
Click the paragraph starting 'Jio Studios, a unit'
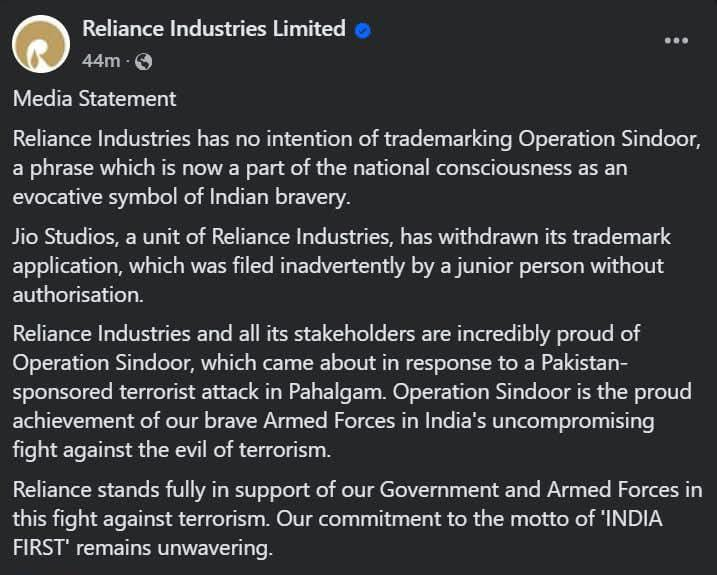point(340,266)
